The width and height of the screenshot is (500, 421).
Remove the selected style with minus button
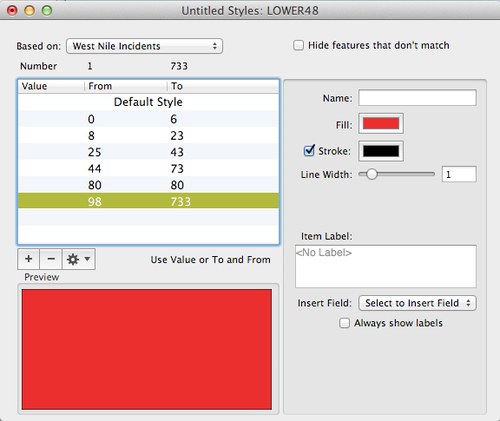click(x=51, y=259)
